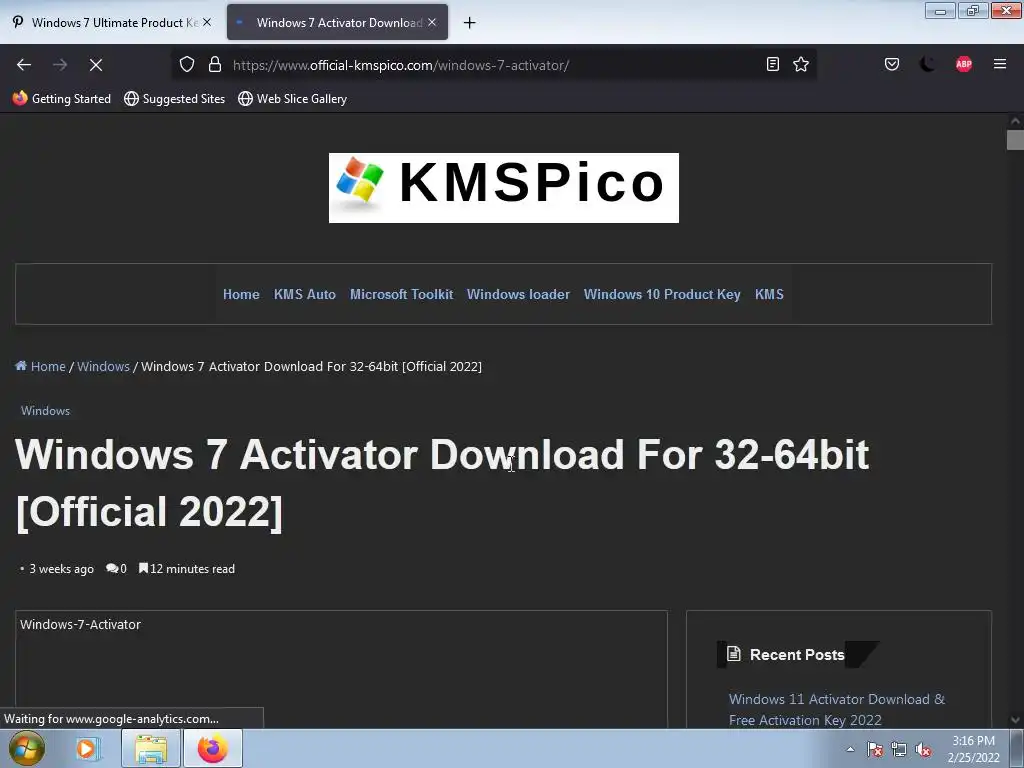1024x768 pixels.
Task: Open Web Slice Gallery bookmark
Action: coord(293,99)
